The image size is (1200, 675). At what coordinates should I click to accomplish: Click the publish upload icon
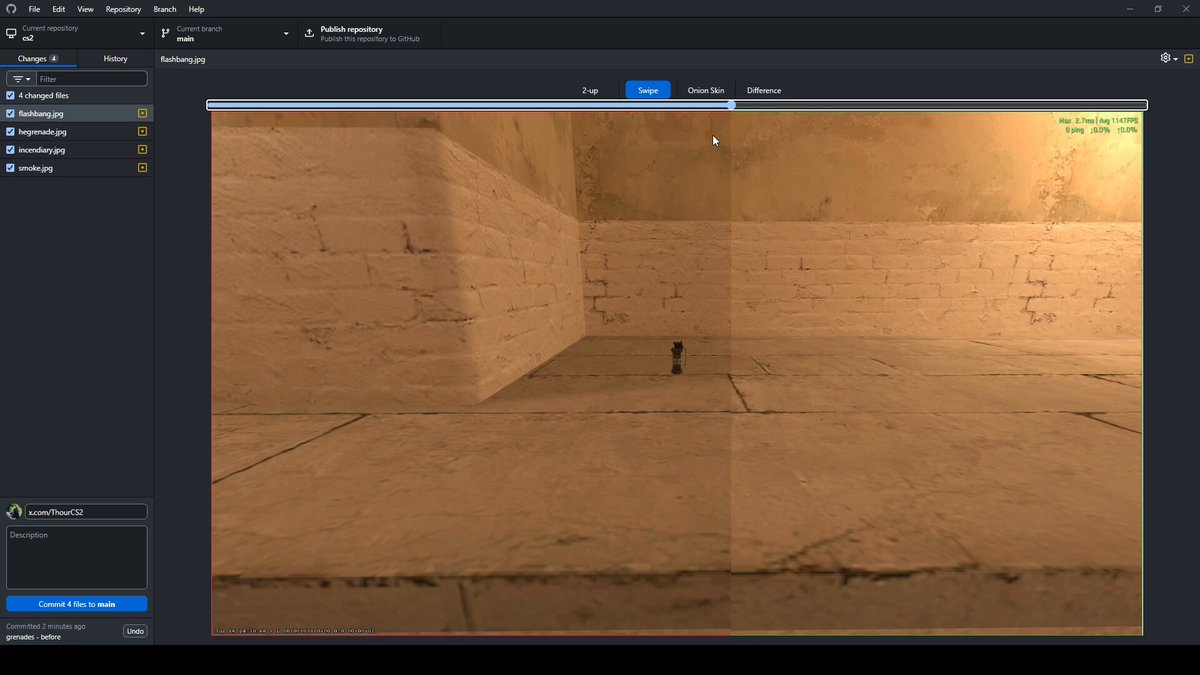point(309,33)
